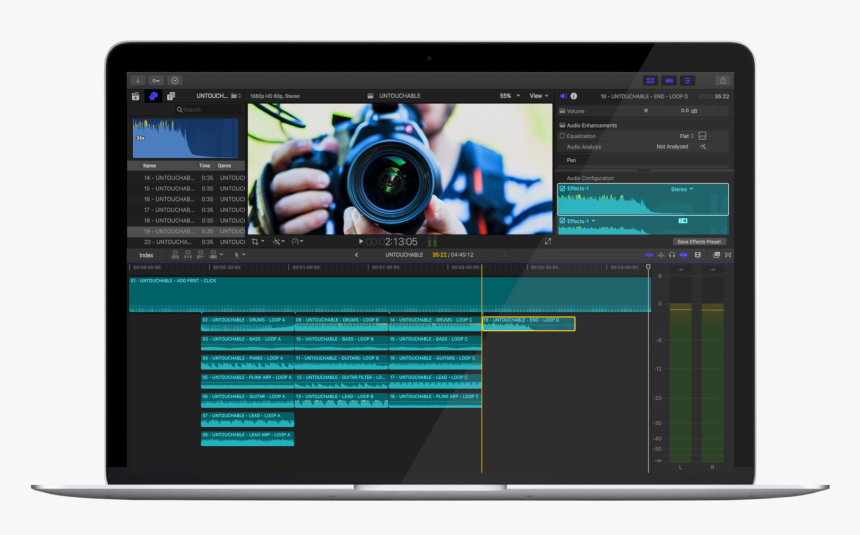Click the end-of-project marker on ruler
Viewport: 860px width, 535px height.
(x=648, y=267)
